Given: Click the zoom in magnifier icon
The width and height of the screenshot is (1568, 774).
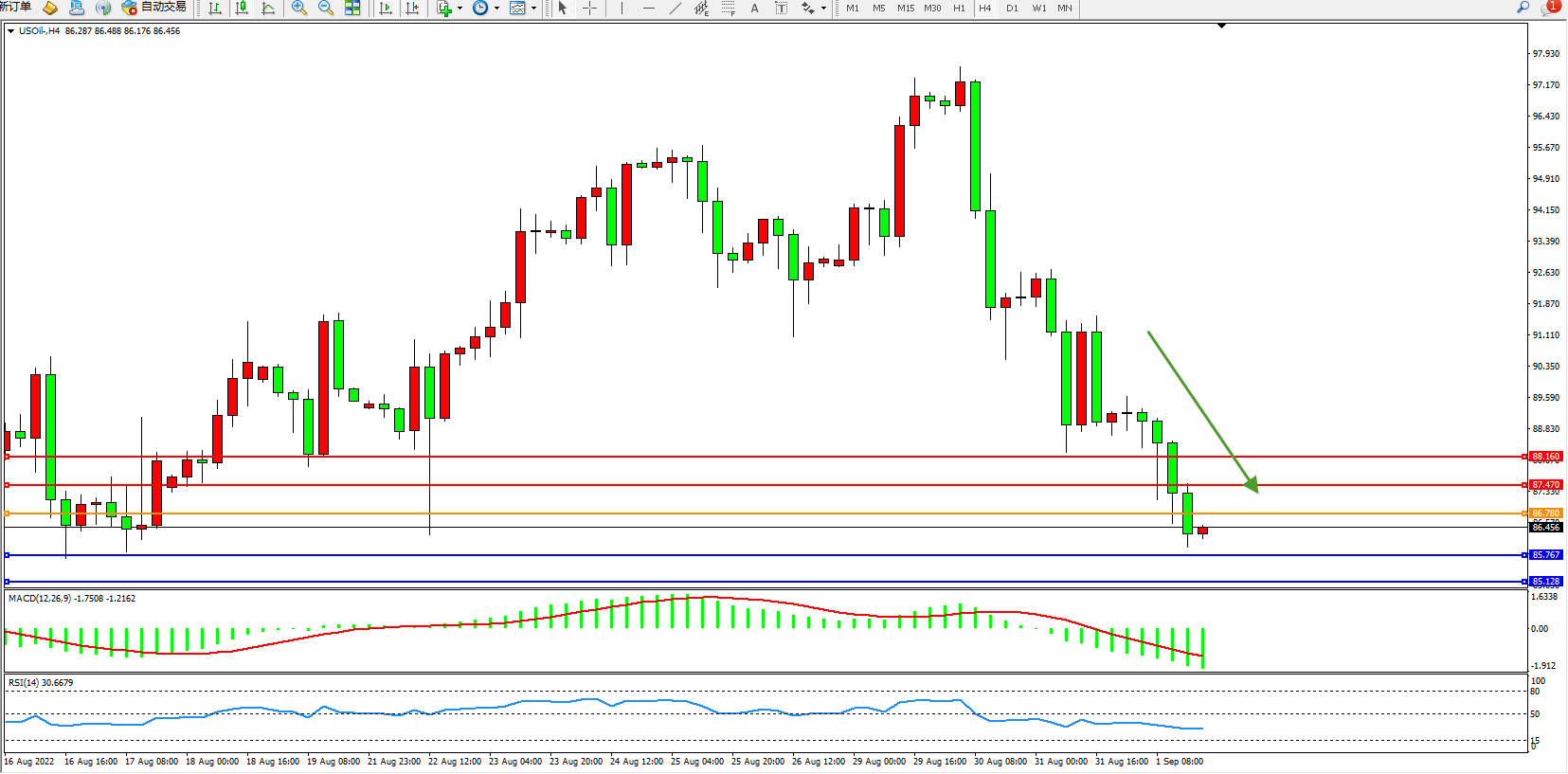Looking at the screenshot, I should pyautogui.click(x=299, y=9).
